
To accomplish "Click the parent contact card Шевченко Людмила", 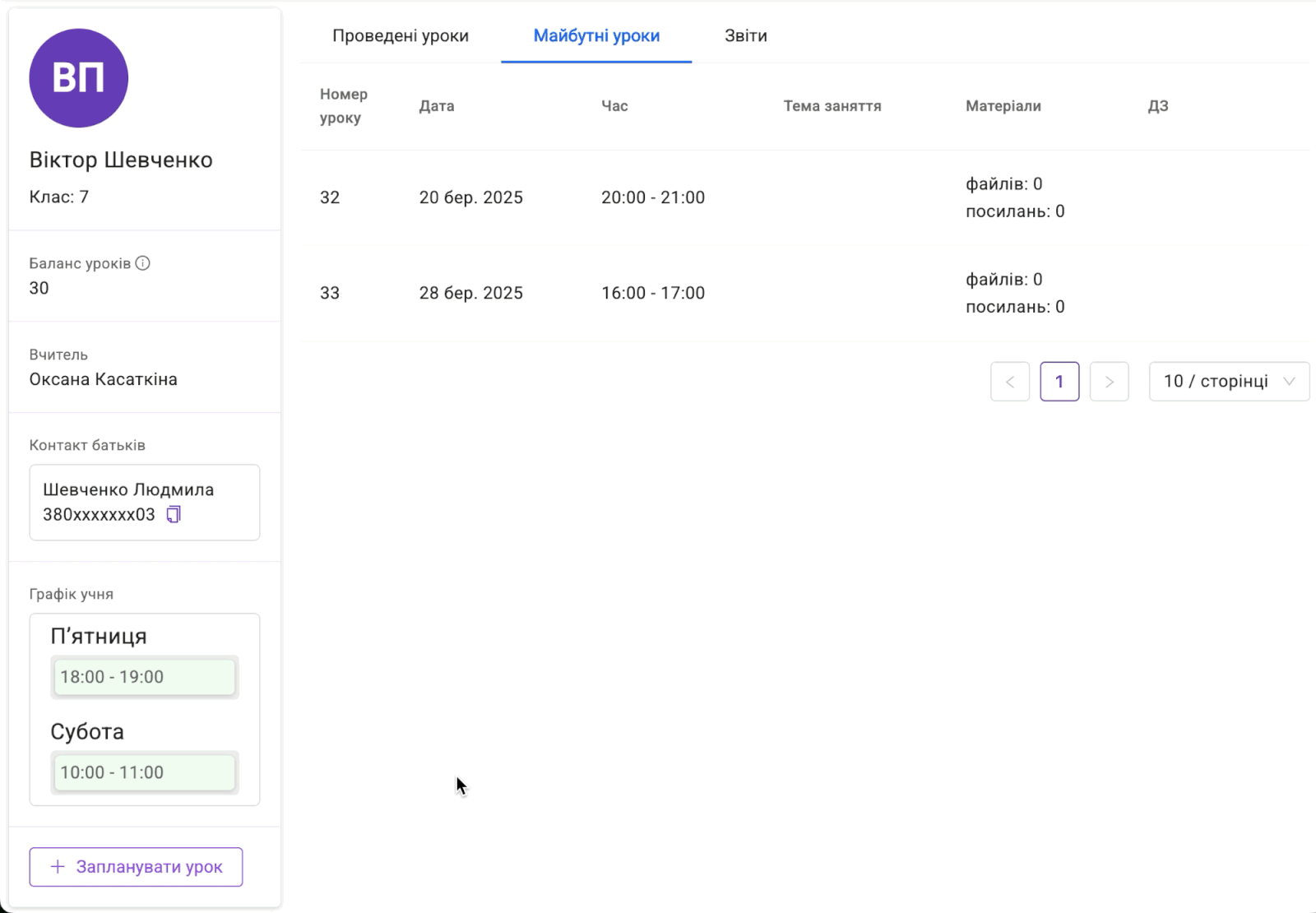I will (145, 503).
